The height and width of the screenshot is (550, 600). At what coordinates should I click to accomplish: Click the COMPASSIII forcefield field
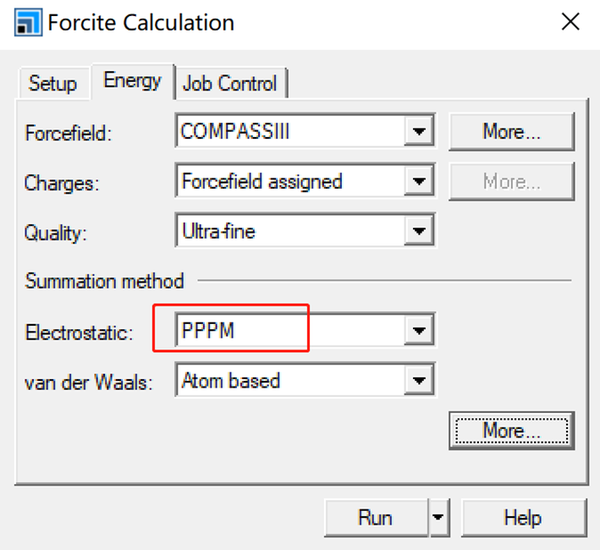pyautogui.click(x=292, y=131)
